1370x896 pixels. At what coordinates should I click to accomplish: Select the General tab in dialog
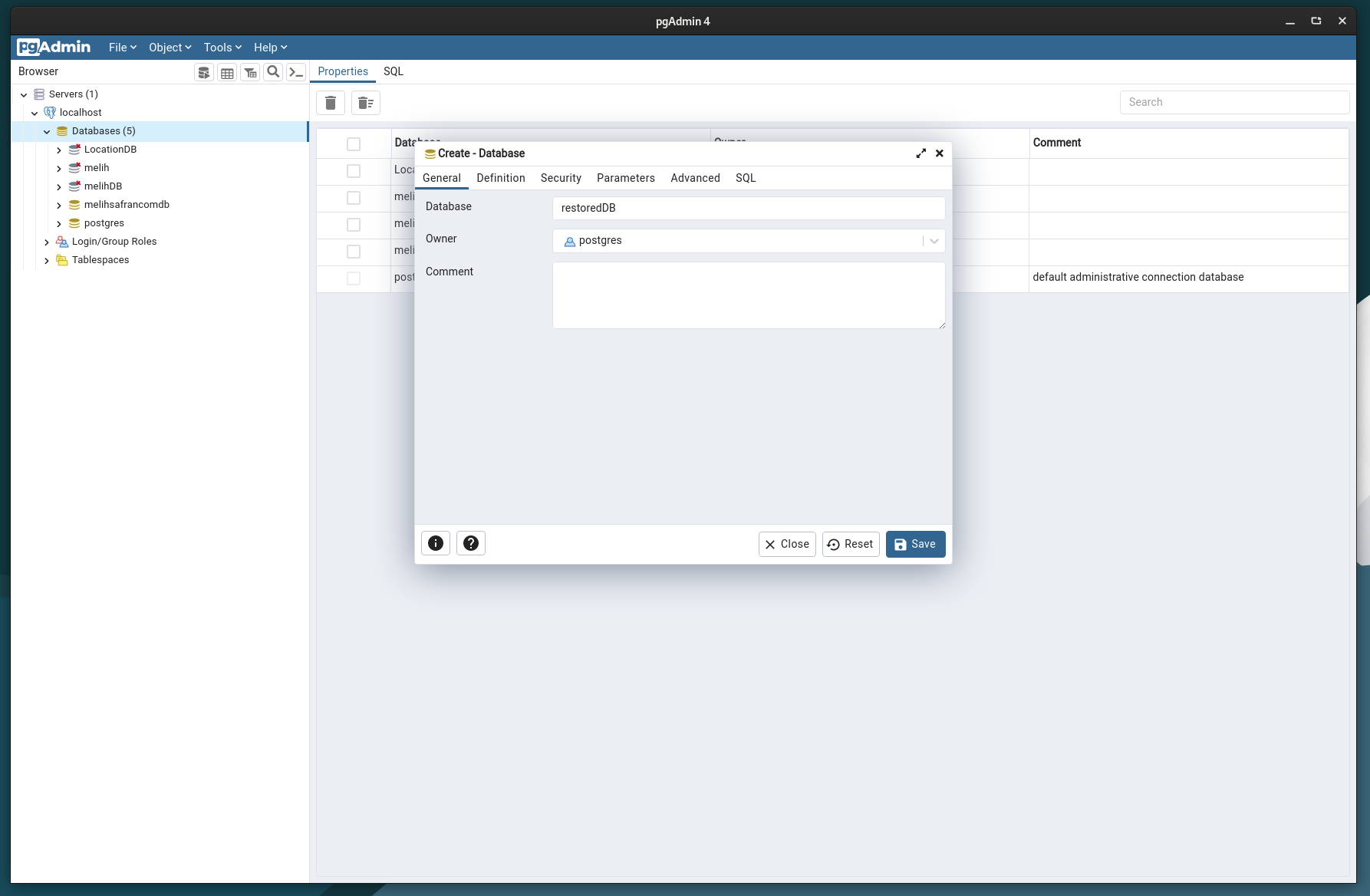click(442, 178)
